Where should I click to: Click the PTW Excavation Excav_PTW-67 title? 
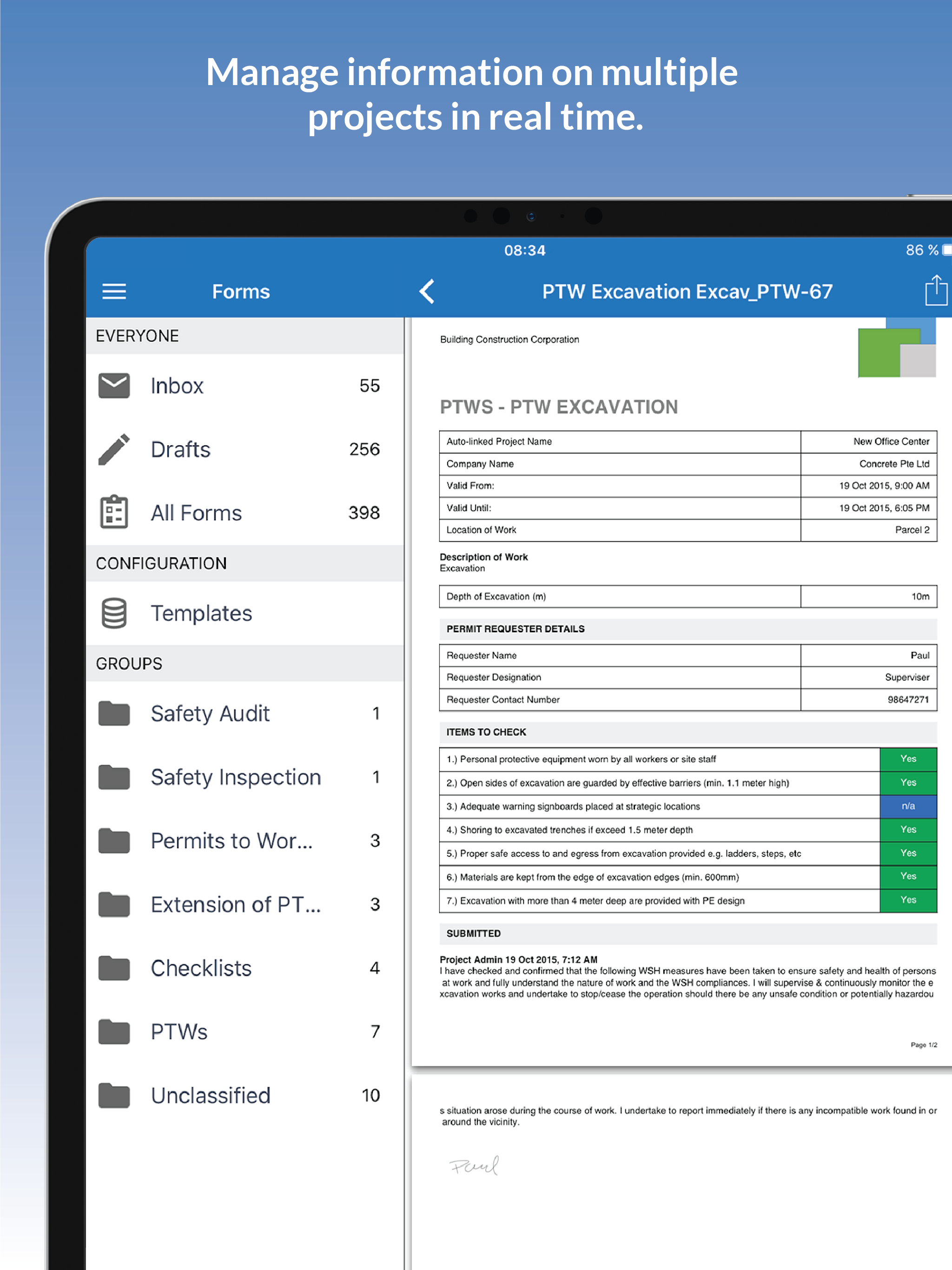pos(687,291)
